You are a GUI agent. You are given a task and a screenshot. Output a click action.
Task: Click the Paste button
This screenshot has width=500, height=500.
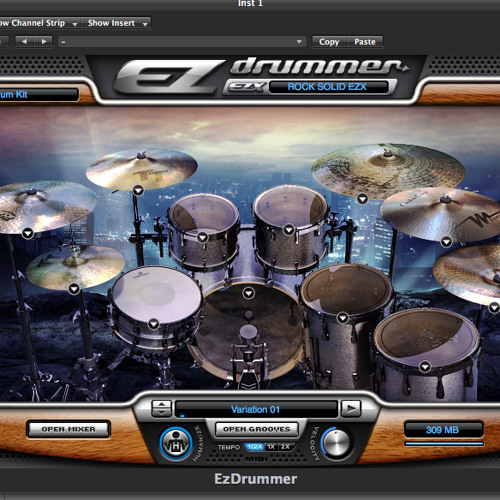(365, 42)
